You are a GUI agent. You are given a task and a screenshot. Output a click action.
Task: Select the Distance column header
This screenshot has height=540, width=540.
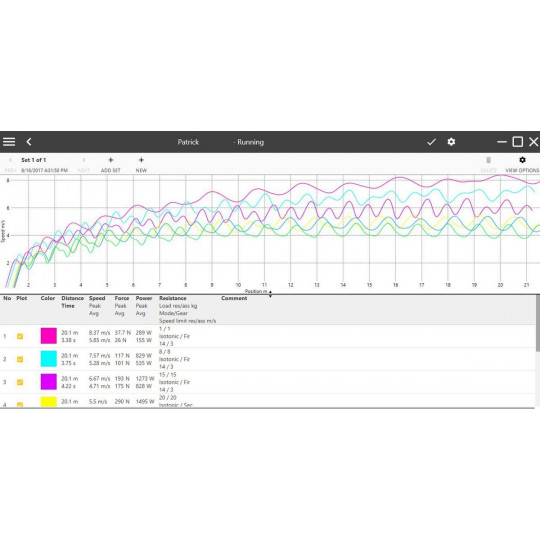click(x=72, y=298)
